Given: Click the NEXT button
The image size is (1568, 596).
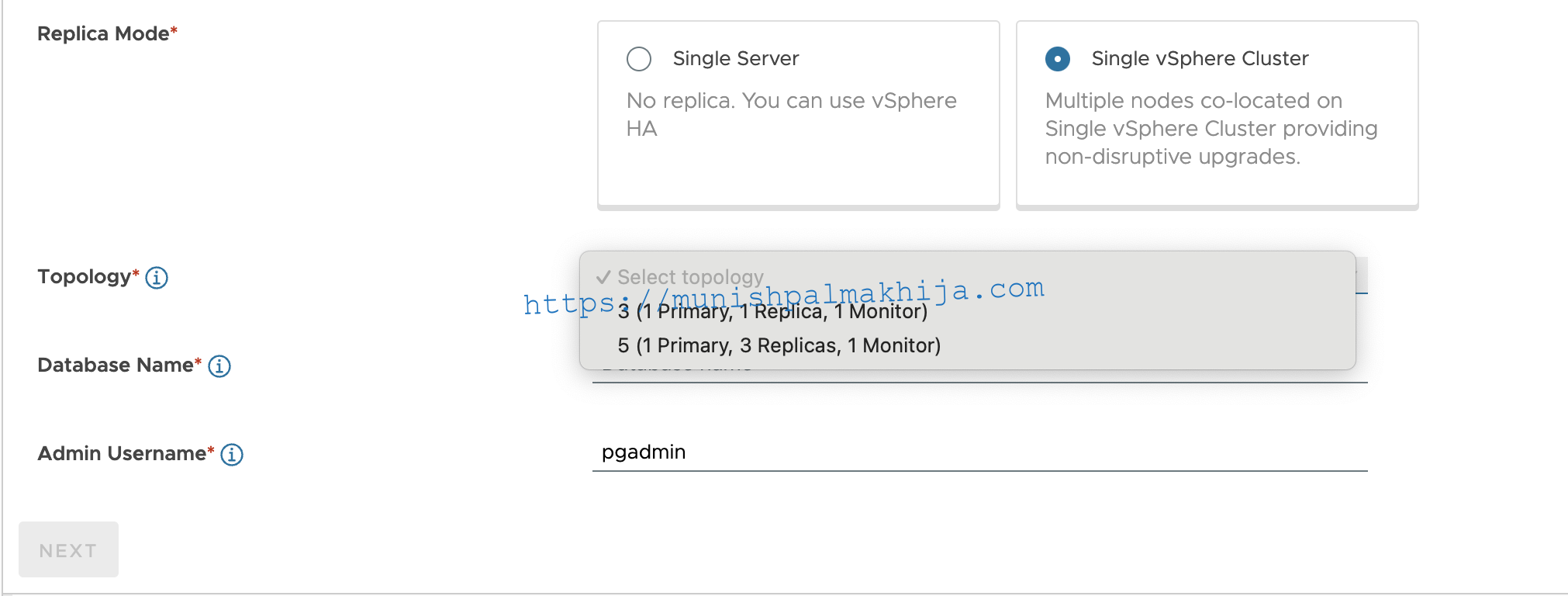Looking at the screenshot, I should pyautogui.click(x=68, y=549).
